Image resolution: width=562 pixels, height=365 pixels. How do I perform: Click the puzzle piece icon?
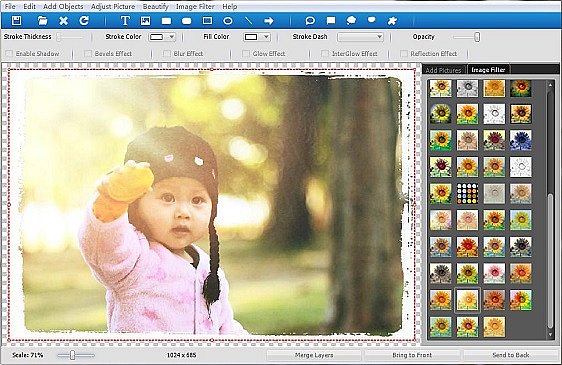click(x=392, y=21)
